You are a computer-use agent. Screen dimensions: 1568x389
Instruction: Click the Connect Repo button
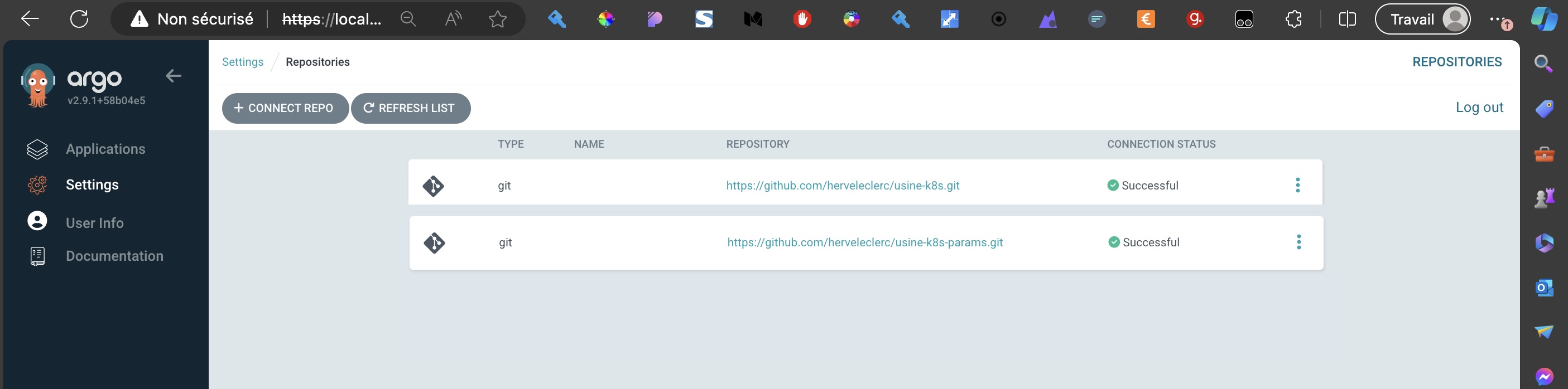click(284, 108)
